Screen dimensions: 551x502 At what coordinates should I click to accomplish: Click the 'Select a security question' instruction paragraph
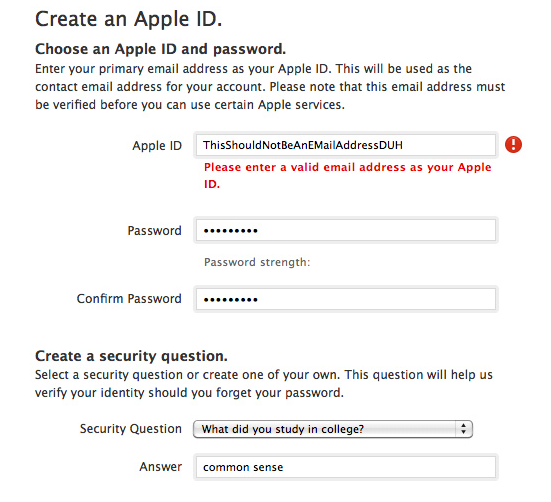click(x=264, y=384)
